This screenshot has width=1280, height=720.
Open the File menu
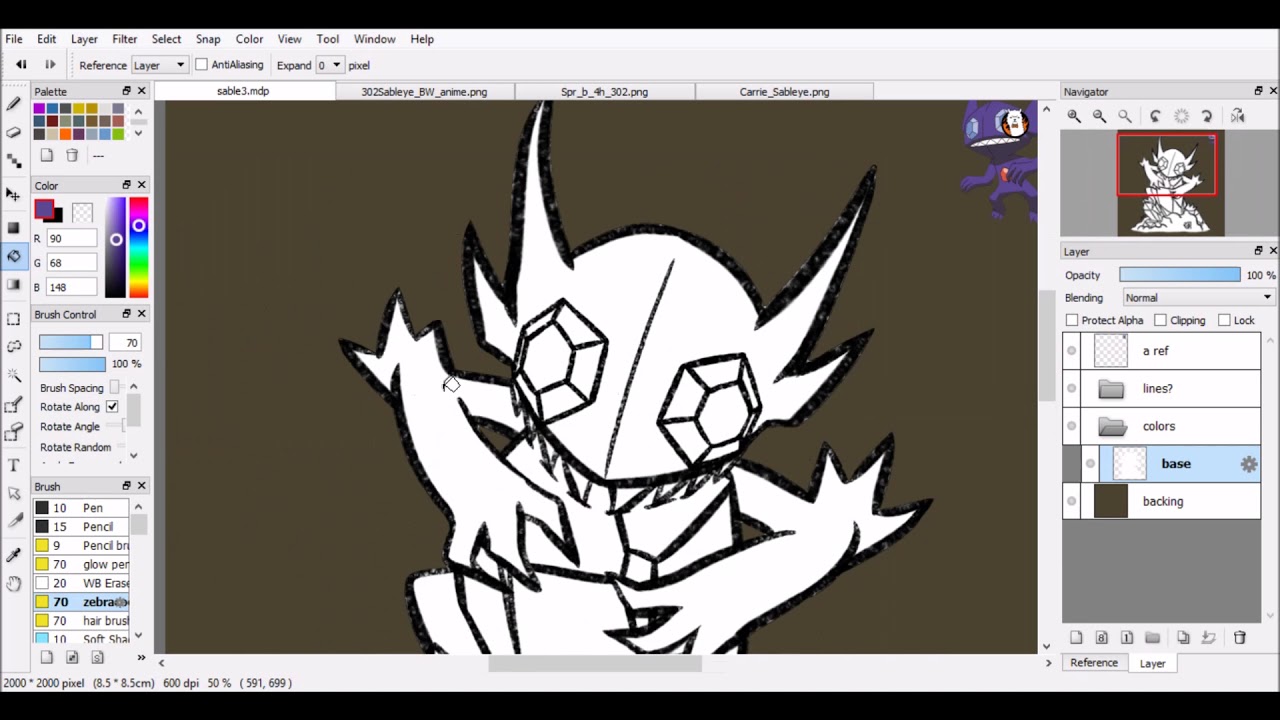tap(14, 39)
